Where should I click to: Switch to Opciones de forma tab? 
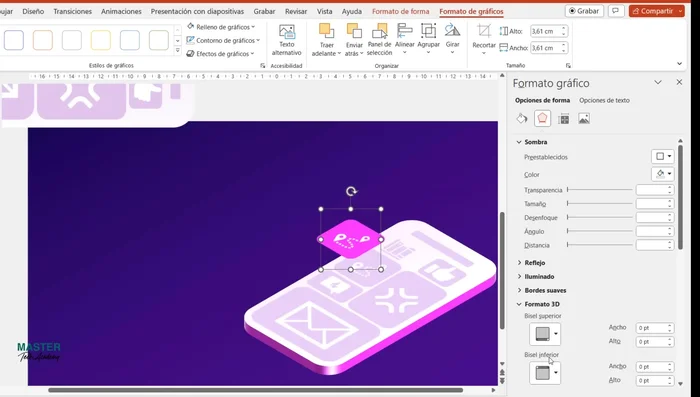tap(542, 100)
